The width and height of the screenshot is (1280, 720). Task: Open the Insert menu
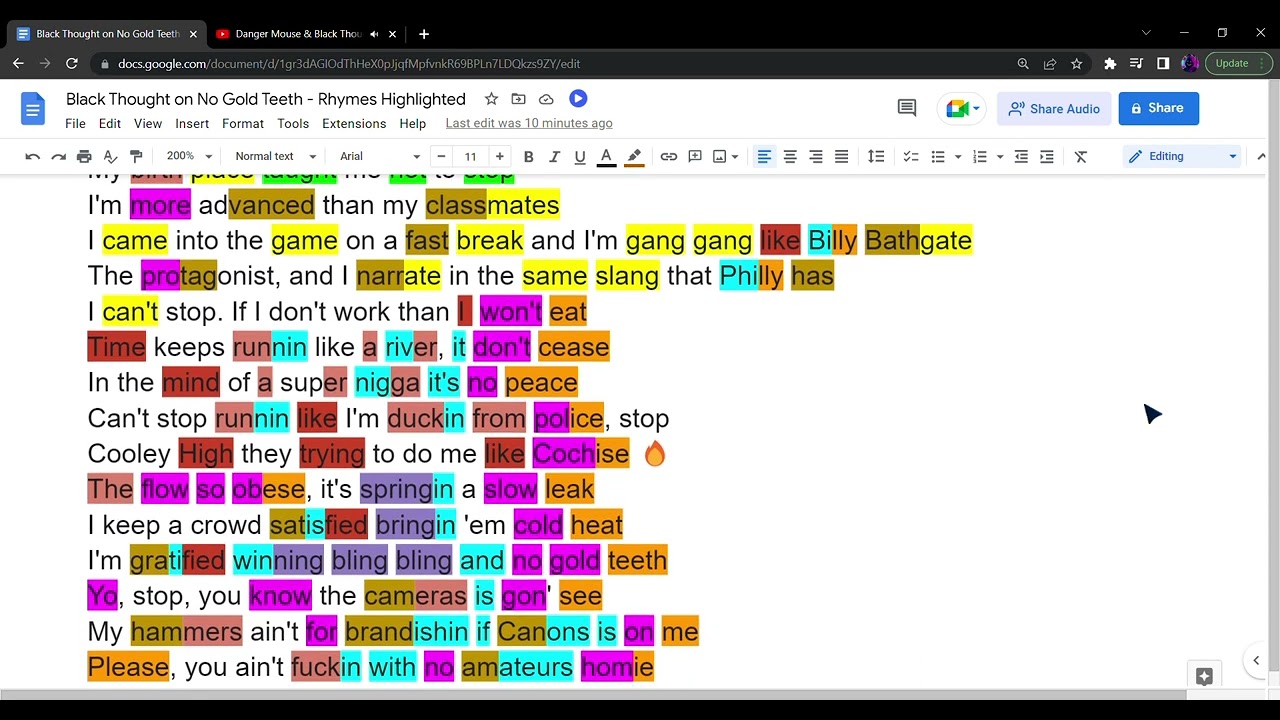192,124
